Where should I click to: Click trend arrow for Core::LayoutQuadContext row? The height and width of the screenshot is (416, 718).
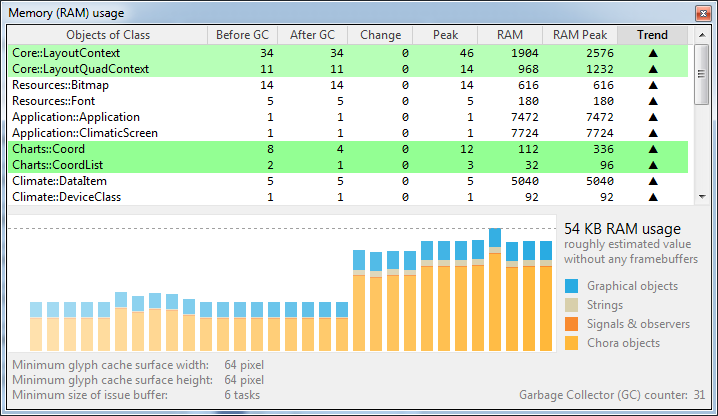pyautogui.click(x=654, y=70)
